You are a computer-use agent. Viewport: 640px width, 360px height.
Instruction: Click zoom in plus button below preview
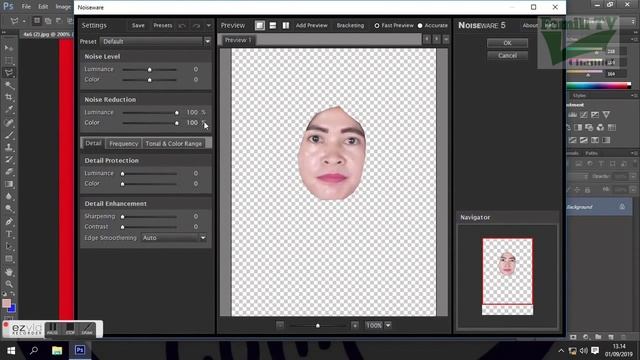pyautogui.click(x=355, y=325)
